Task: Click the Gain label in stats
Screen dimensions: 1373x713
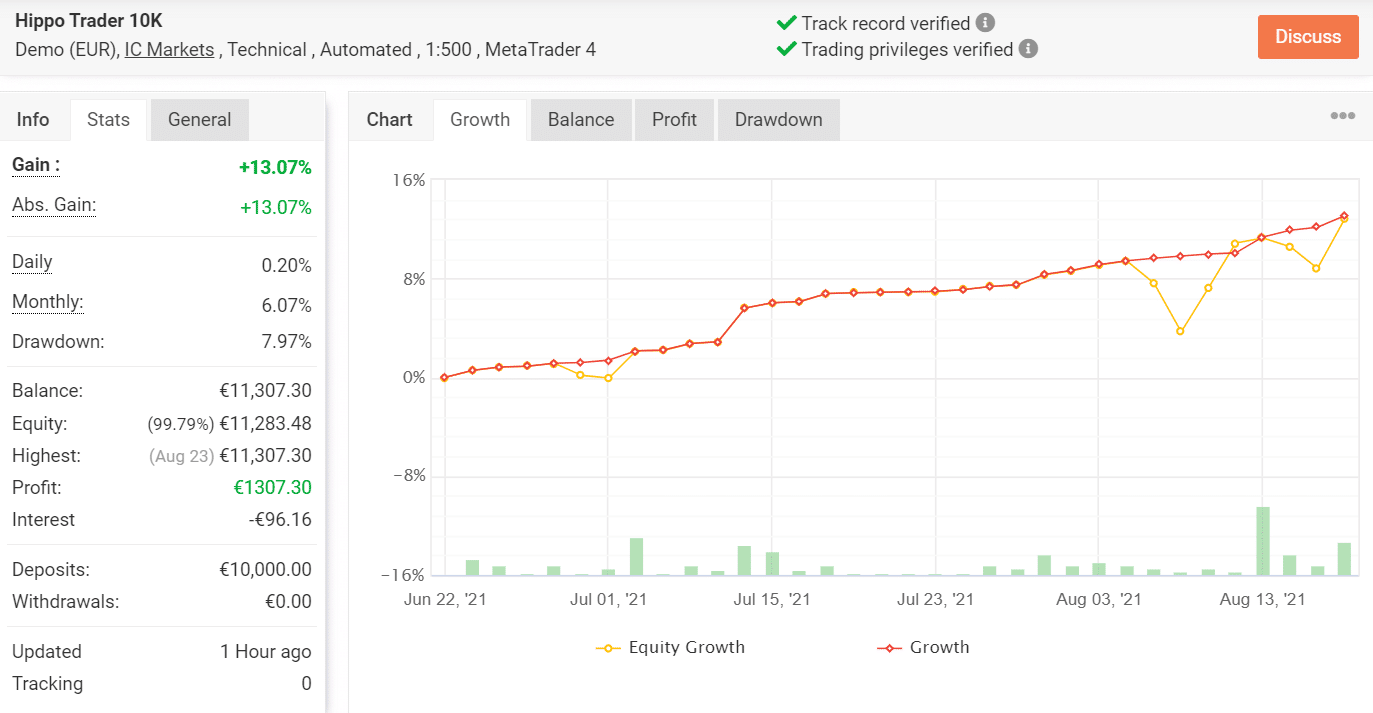Action: click(35, 165)
